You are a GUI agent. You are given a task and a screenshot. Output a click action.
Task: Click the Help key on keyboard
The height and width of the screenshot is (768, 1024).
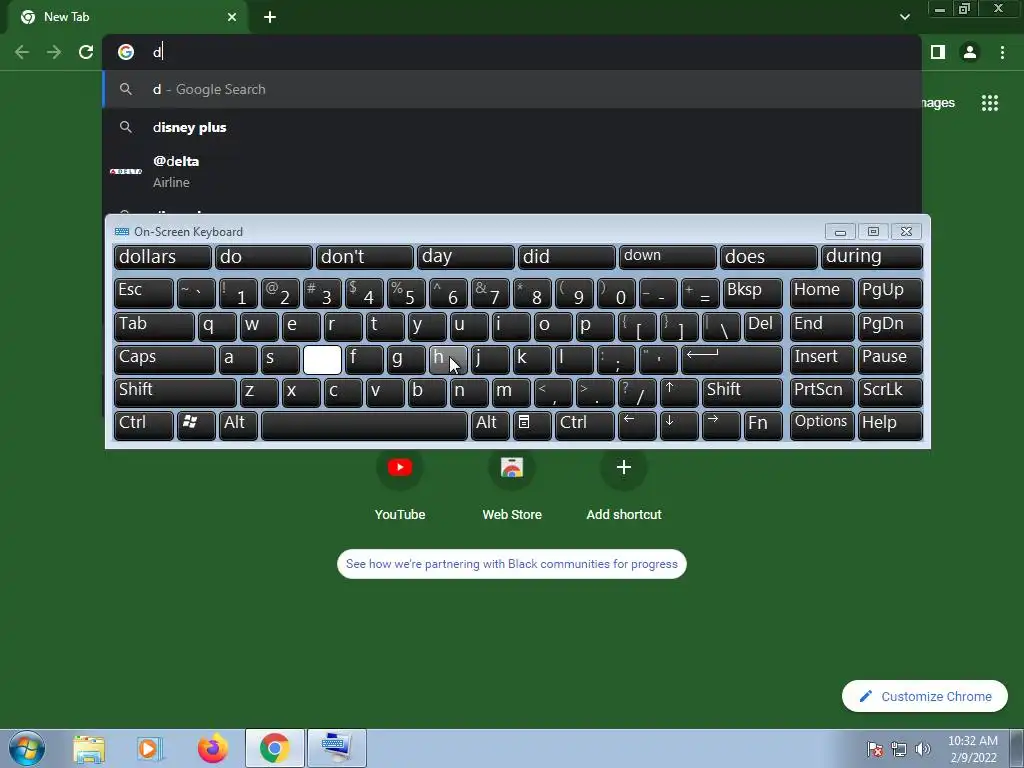[889, 425]
